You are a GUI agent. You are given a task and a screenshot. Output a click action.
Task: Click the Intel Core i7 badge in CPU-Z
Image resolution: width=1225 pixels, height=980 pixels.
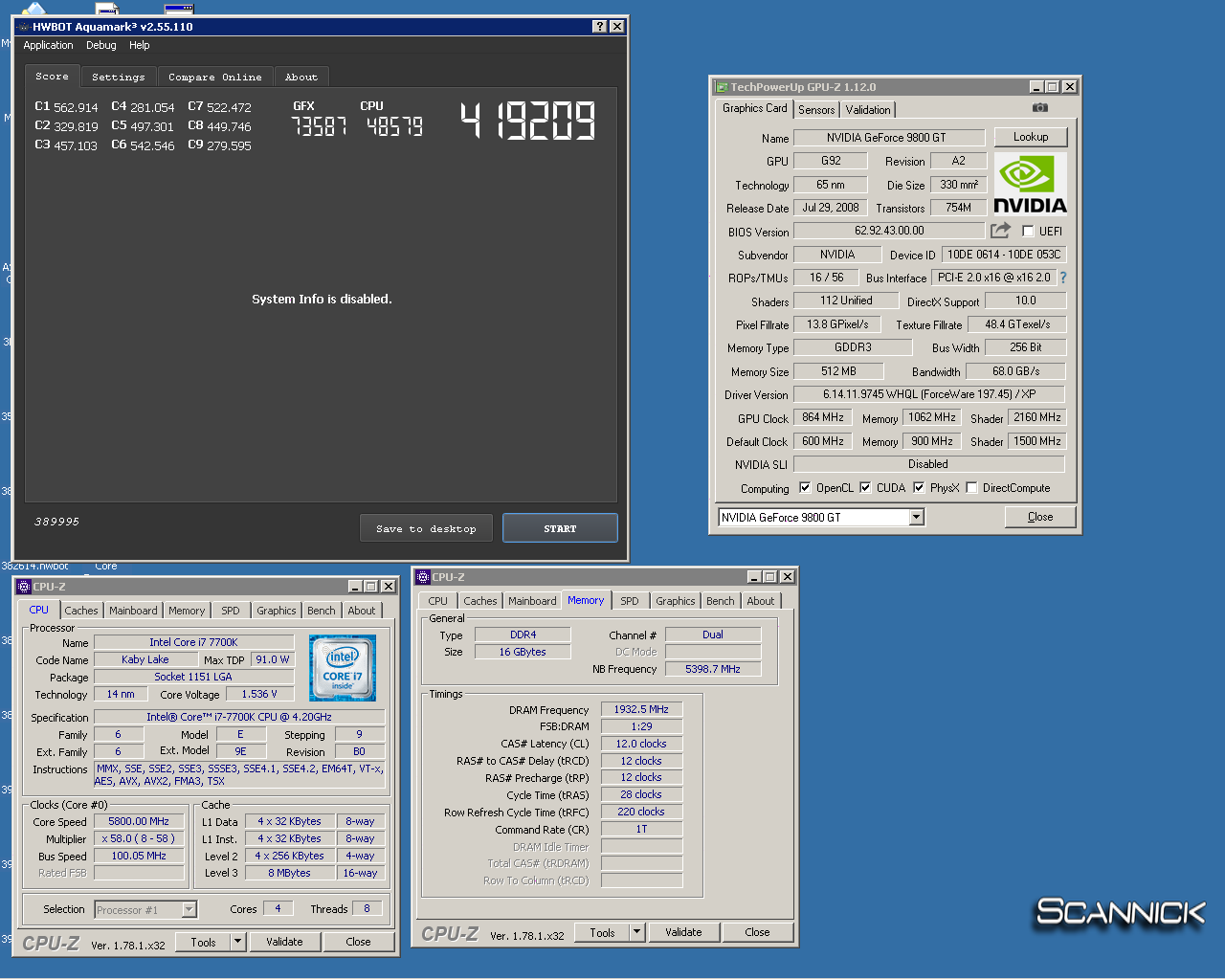click(343, 668)
